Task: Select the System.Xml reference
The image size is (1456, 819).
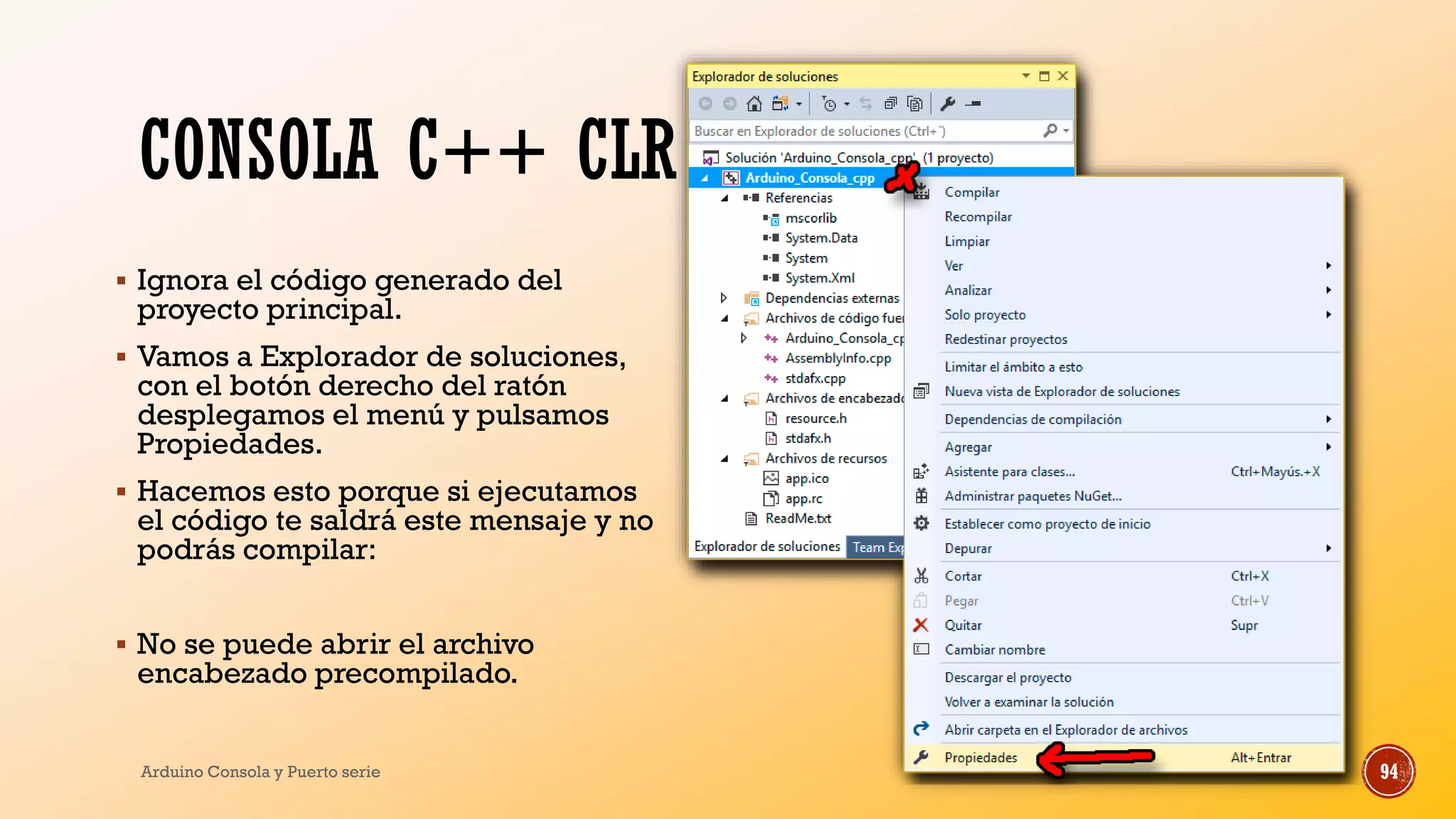Action: 820,278
